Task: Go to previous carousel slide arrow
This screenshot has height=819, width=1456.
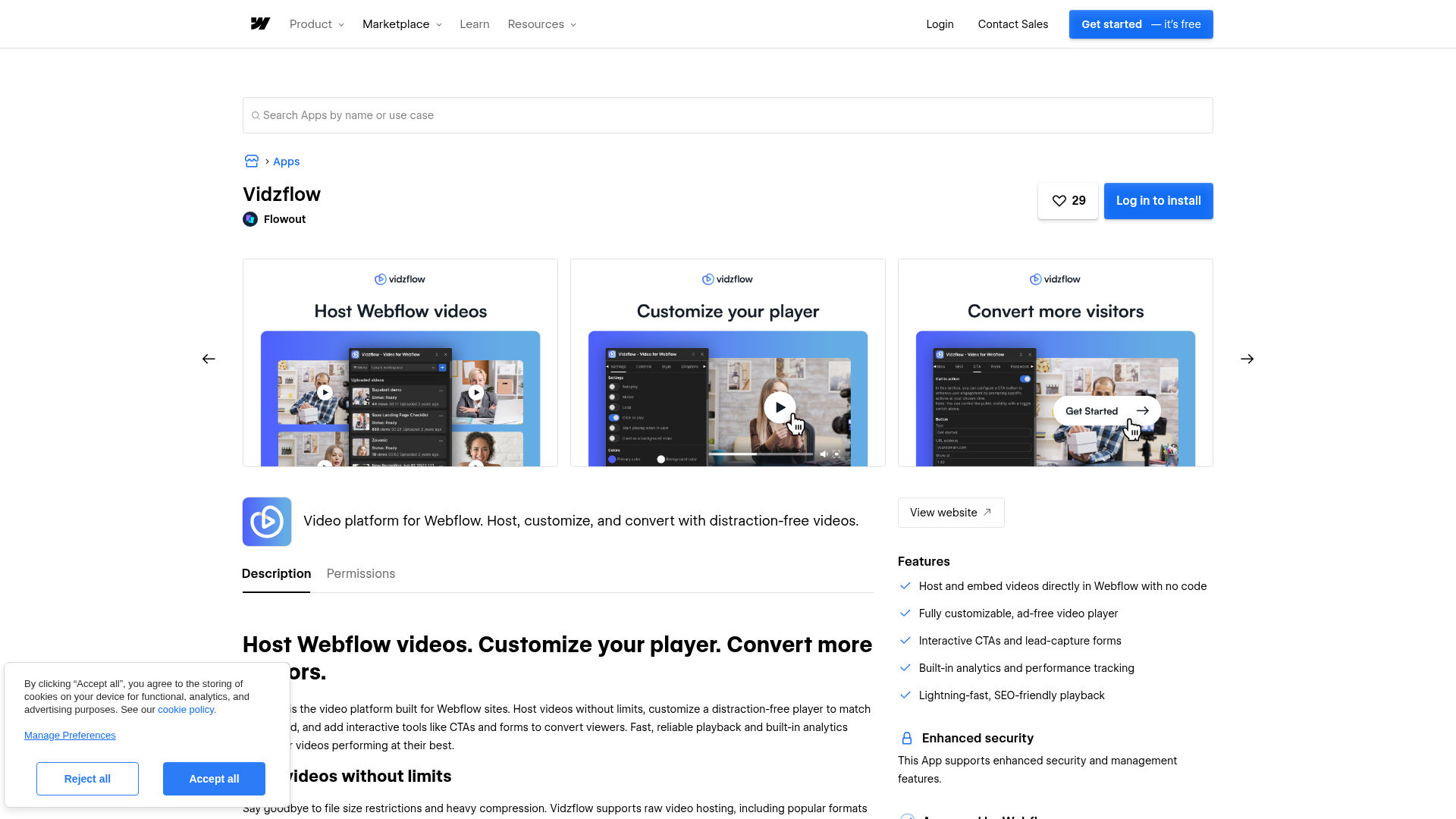Action: [209, 359]
